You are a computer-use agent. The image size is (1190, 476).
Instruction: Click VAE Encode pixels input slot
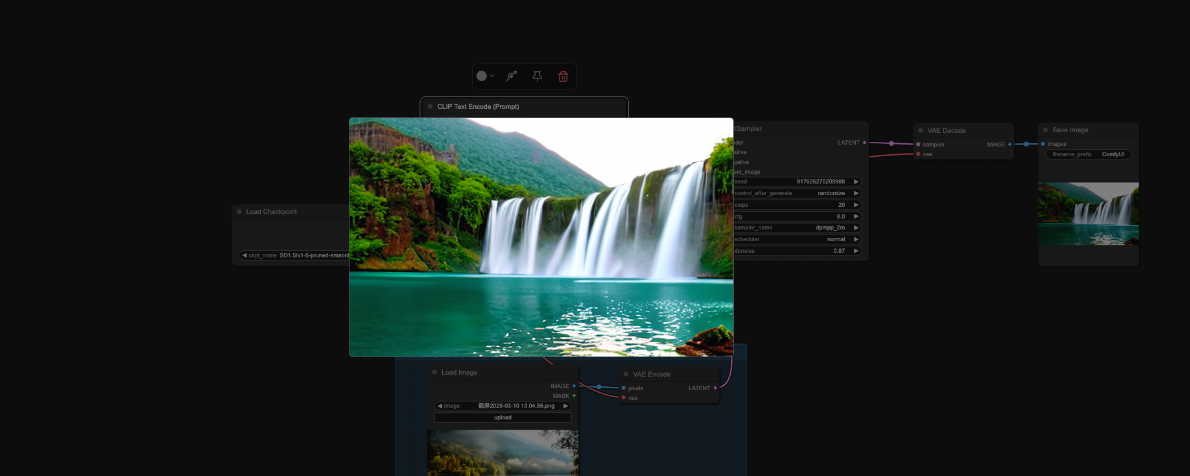(624, 388)
